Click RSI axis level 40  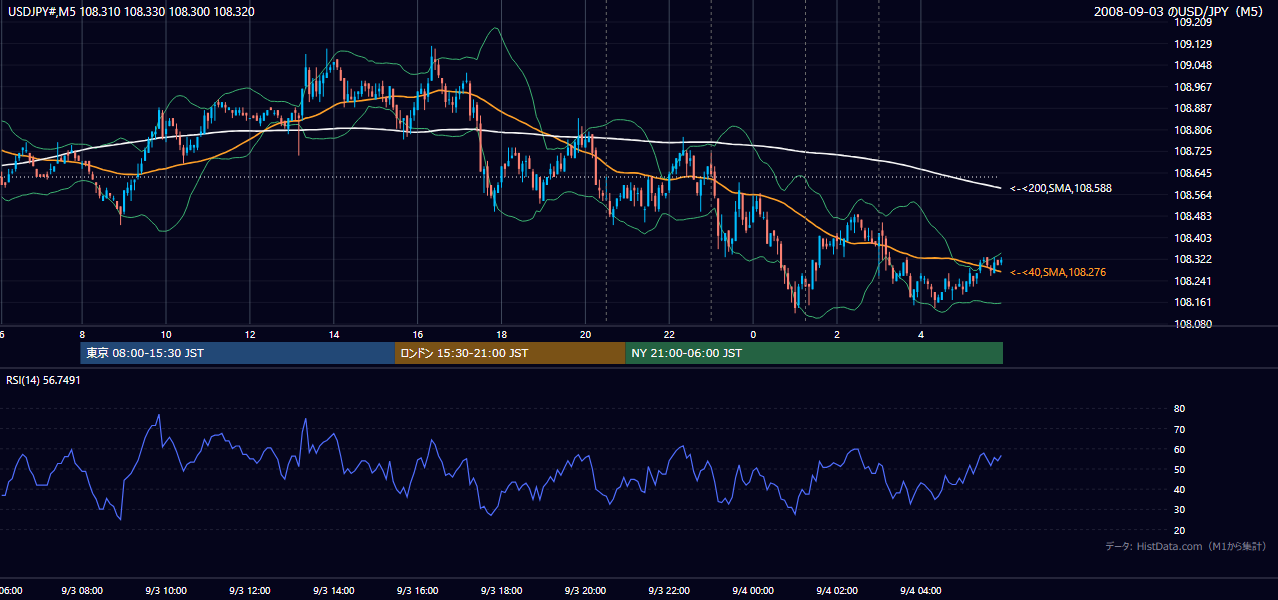tap(1180, 489)
